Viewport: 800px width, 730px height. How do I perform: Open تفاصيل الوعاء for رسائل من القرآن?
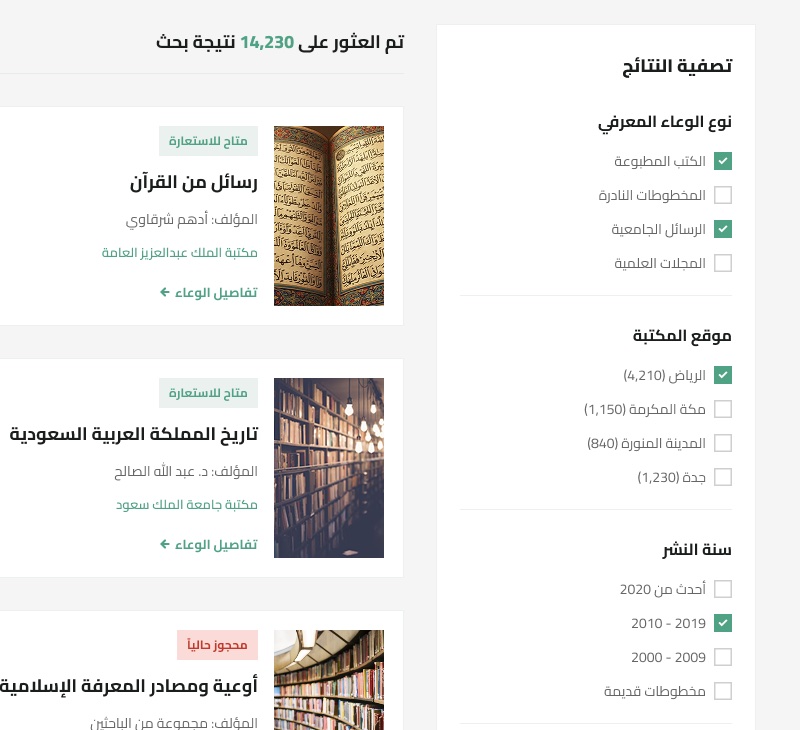(209, 293)
